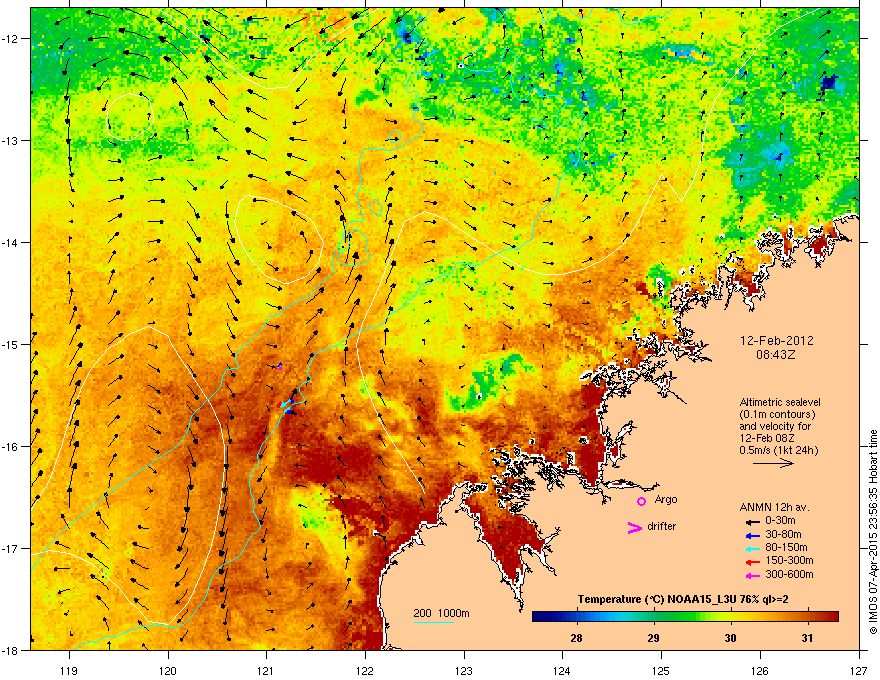This screenshot has width=880, height=680.
Task: Click the 300-600m depth label
Action: [789, 575]
